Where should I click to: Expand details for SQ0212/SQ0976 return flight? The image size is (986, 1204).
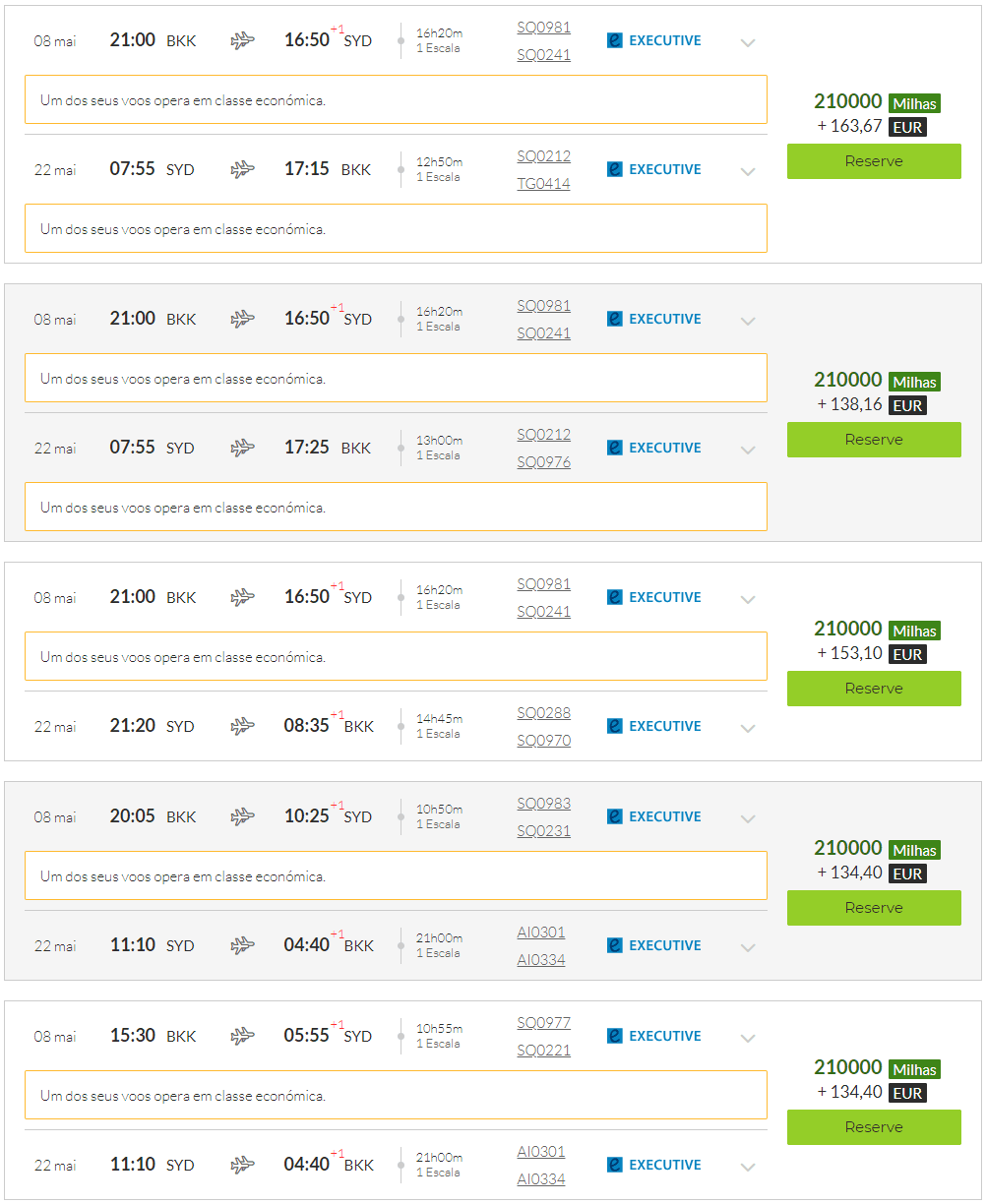click(x=748, y=450)
